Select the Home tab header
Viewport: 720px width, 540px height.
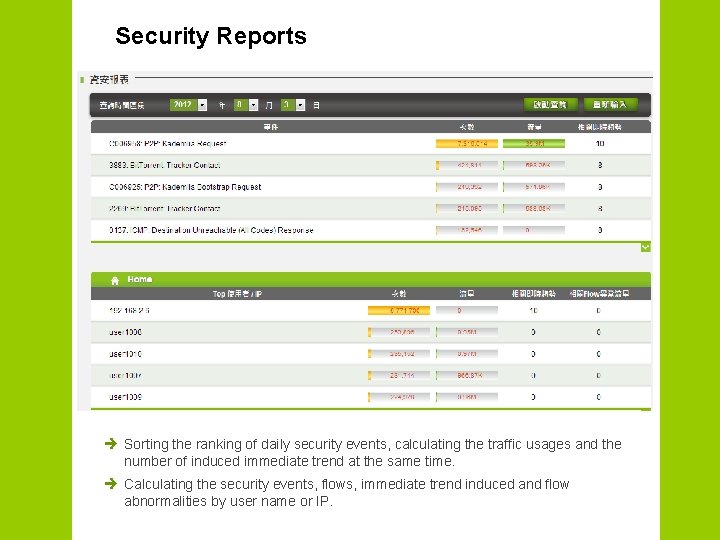[x=371, y=280]
